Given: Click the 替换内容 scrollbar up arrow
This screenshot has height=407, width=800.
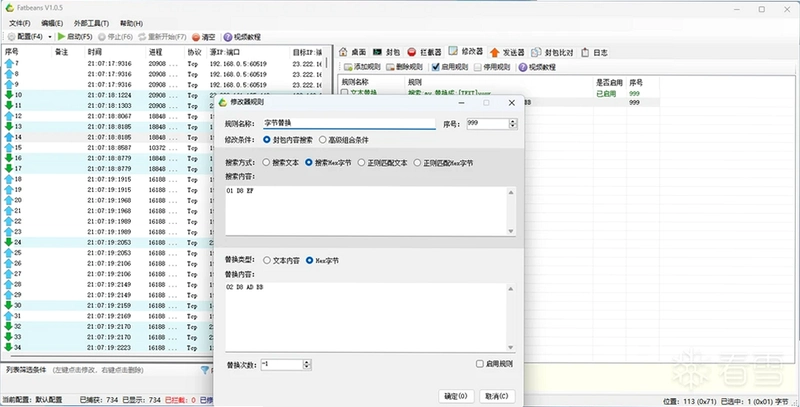Looking at the screenshot, I should [511, 288].
